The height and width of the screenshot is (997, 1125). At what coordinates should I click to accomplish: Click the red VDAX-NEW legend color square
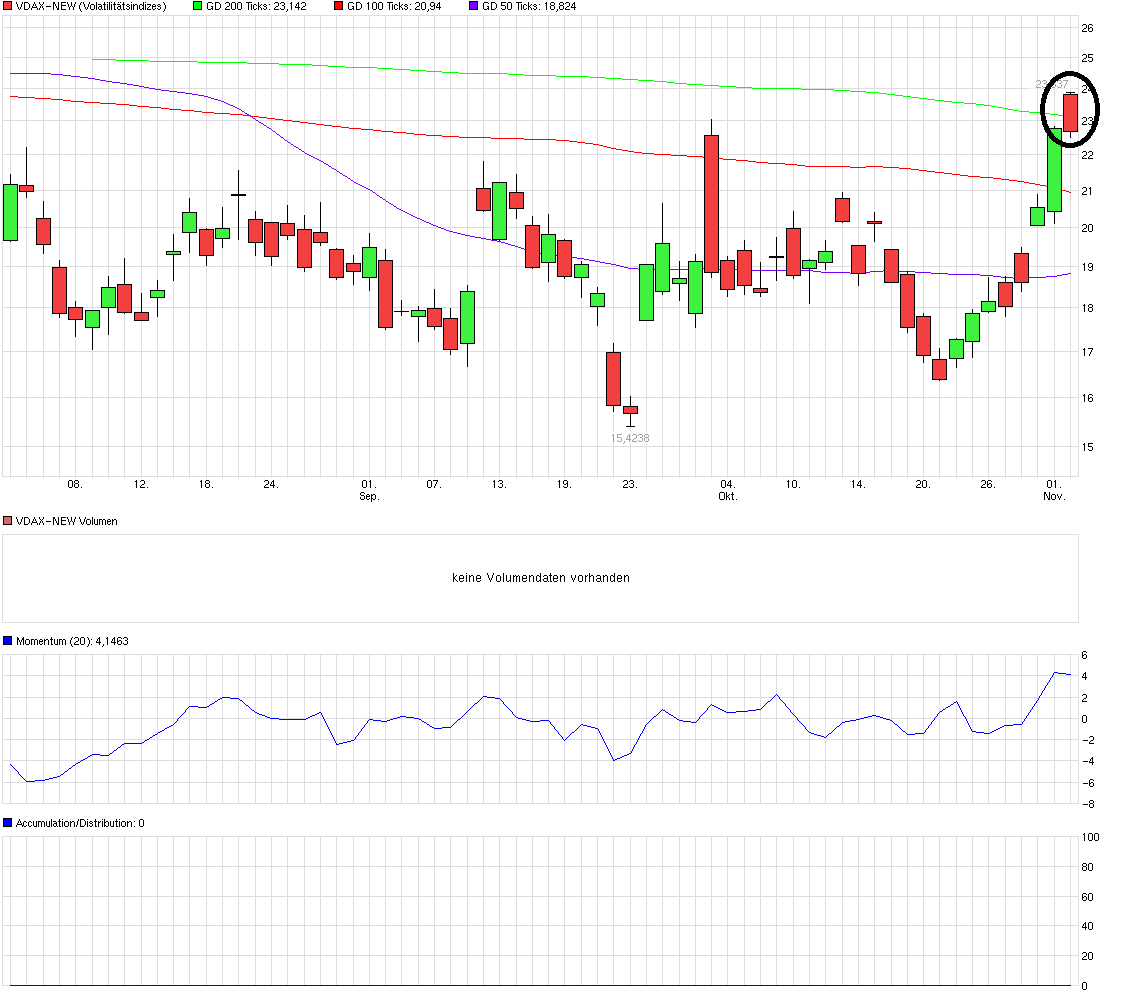click(x=7, y=6)
